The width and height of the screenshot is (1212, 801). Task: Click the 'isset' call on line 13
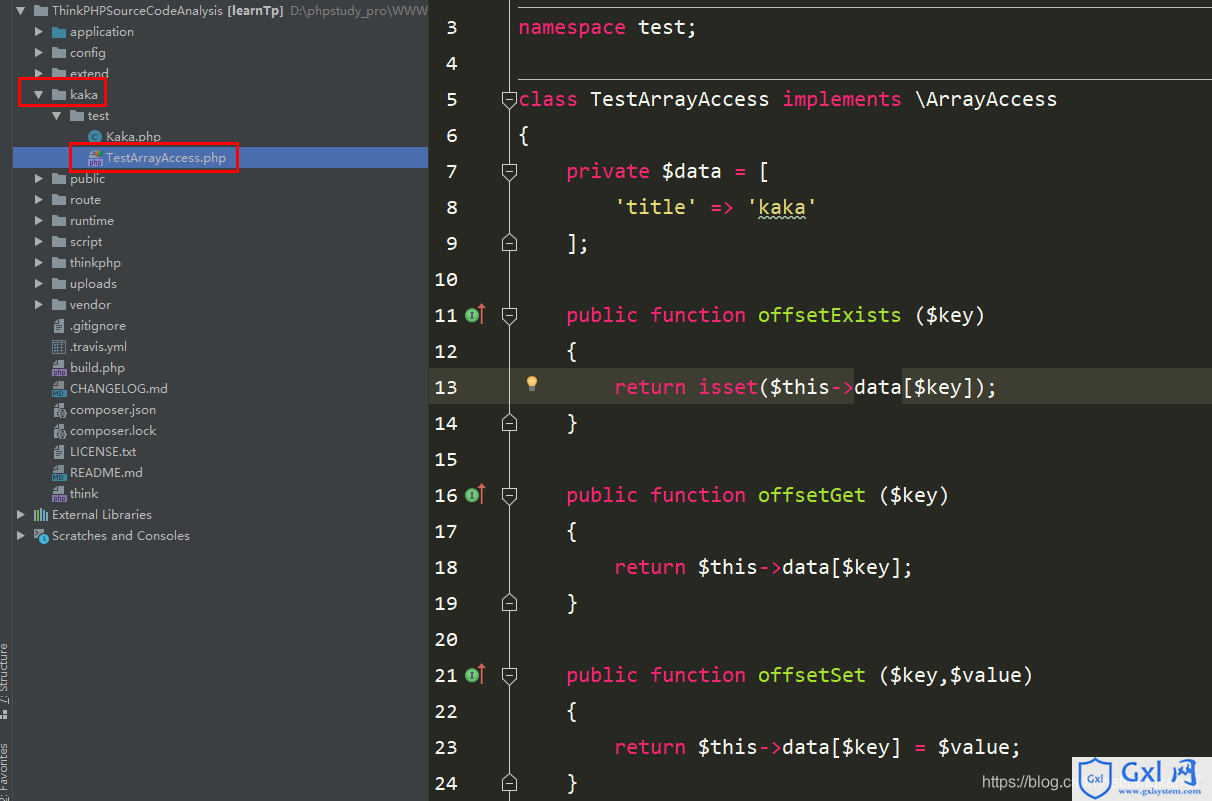[728, 387]
